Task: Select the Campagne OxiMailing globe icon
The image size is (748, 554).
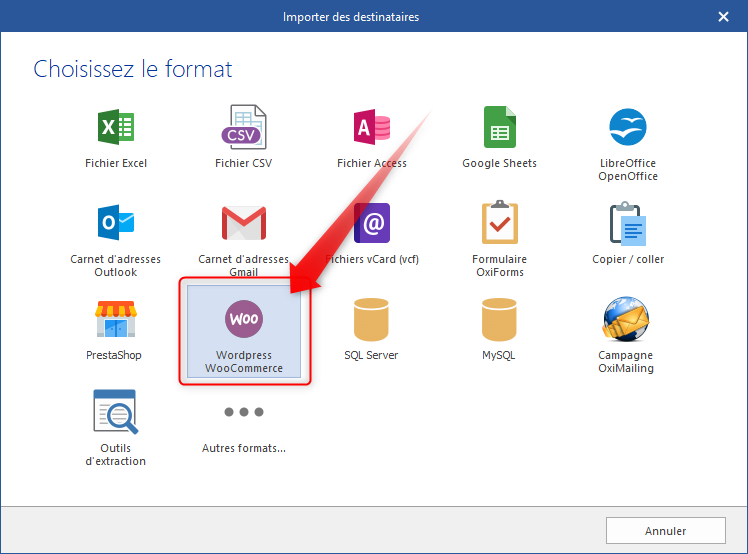Action: 626,319
